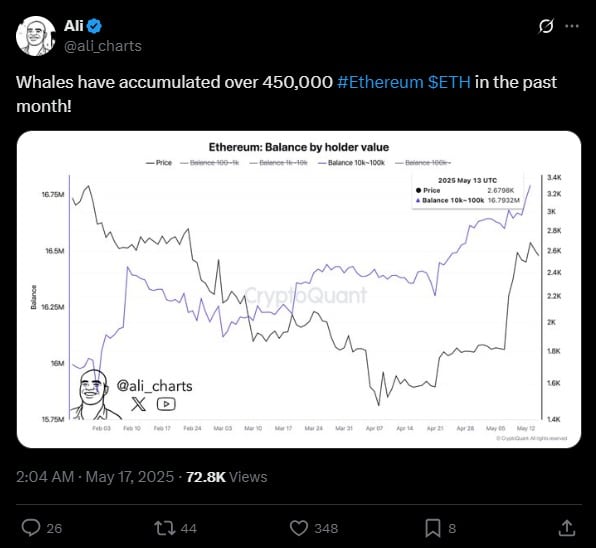596x548 pixels.
Task: Toggle the Balance 100-1k legend series
Action: coord(209,163)
